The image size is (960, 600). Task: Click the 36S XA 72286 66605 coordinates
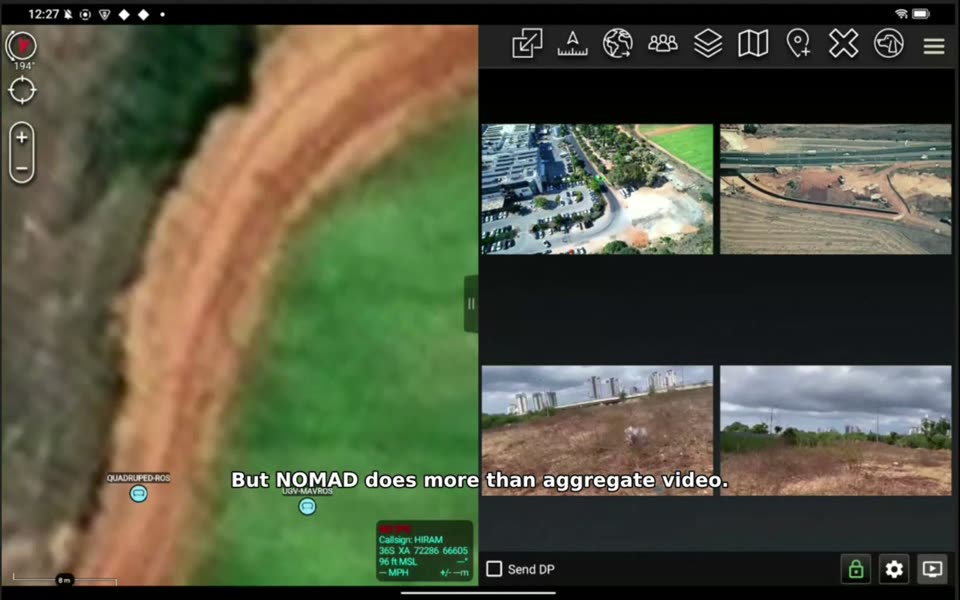[x=423, y=551]
